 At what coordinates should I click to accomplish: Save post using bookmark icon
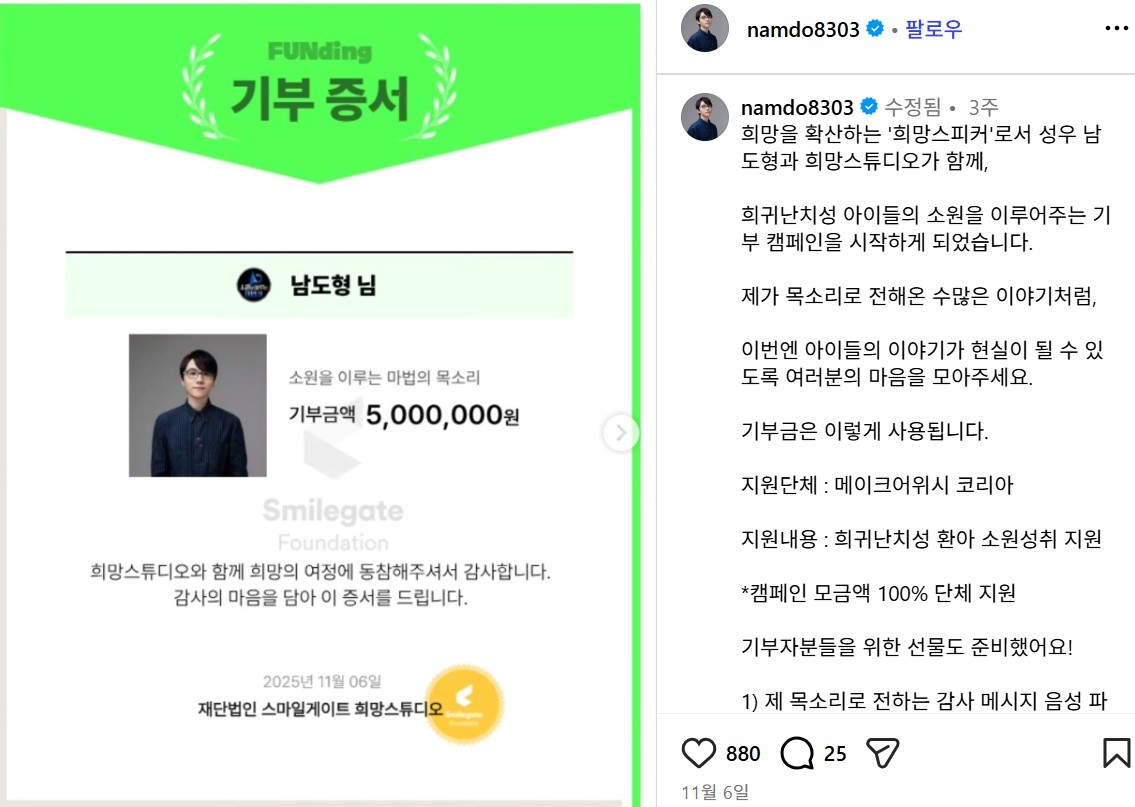click(x=1116, y=753)
